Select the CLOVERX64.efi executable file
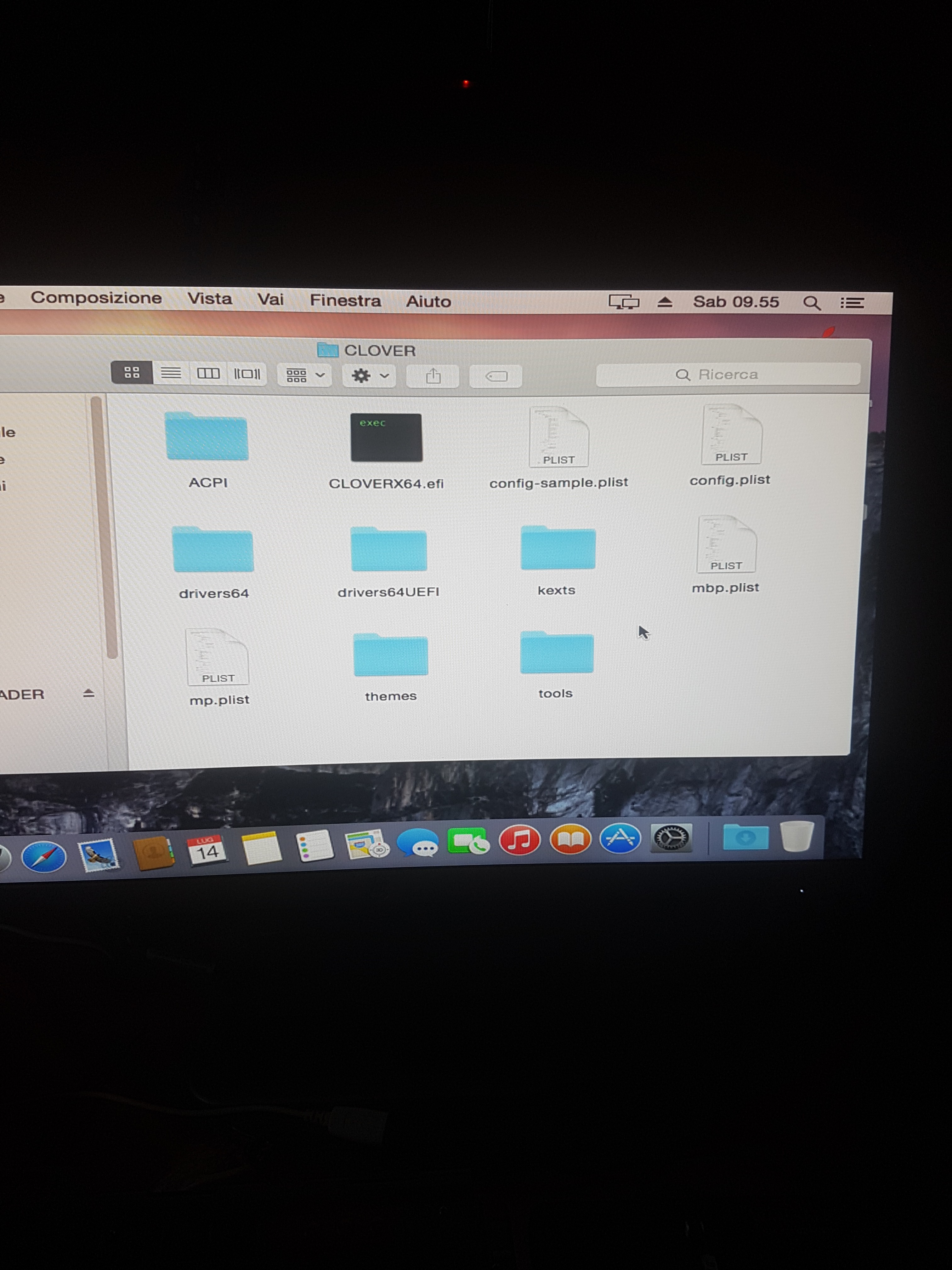Screen dimensions: 952x1270 [x=386, y=438]
